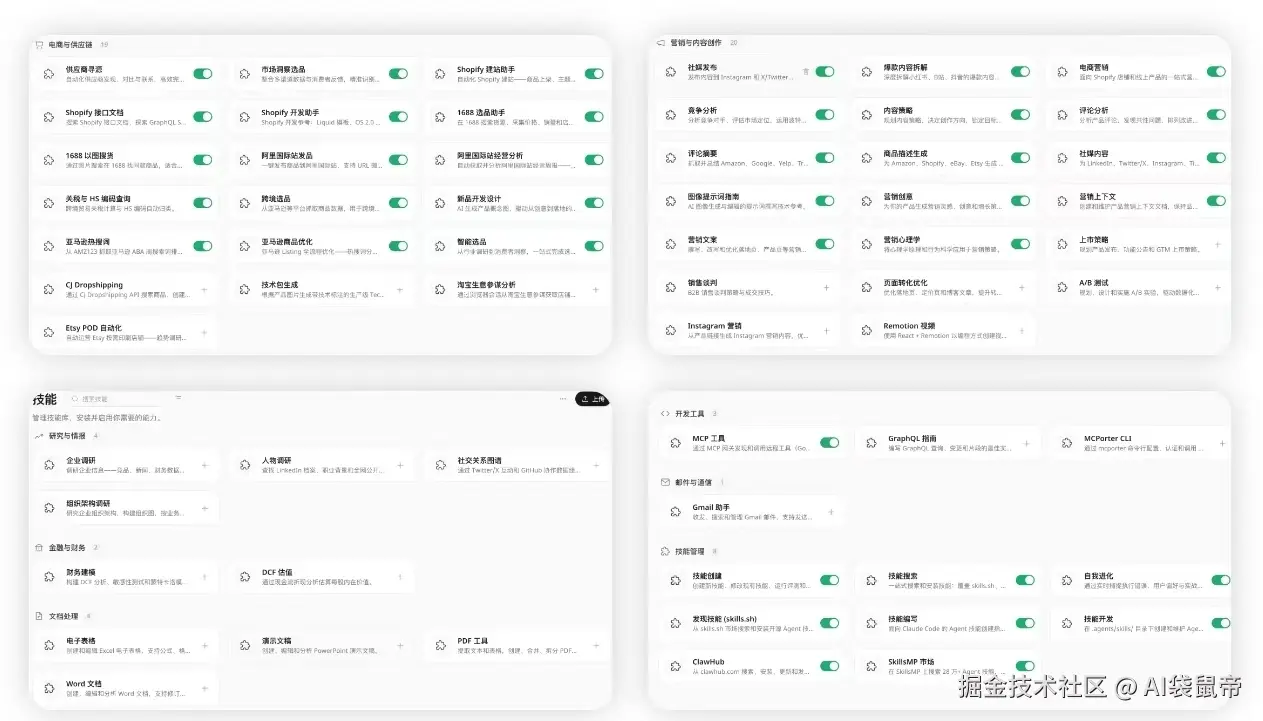This screenshot has width=1263, height=721.
Task: Add the 企业调研 skill with plus icon
Action: tap(204, 466)
